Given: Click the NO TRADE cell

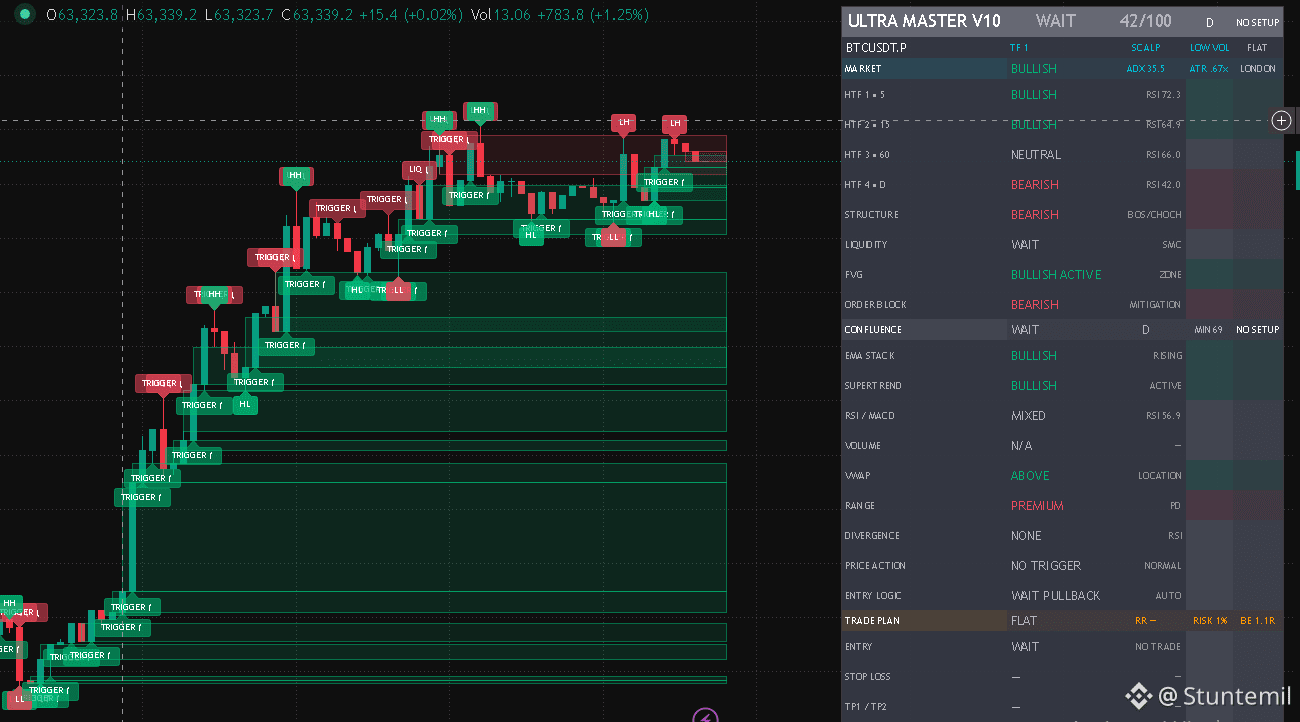Looking at the screenshot, I should 1158,647.
